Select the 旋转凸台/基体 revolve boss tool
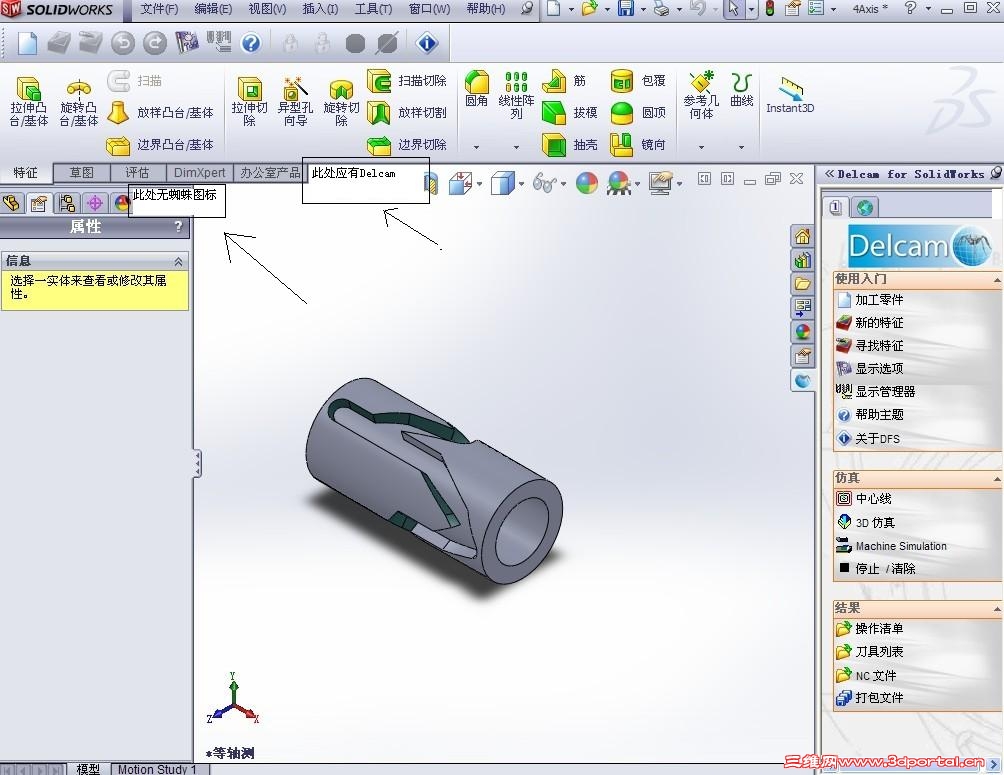Viewport: 1004px width, 775px height. click(79, 101)
